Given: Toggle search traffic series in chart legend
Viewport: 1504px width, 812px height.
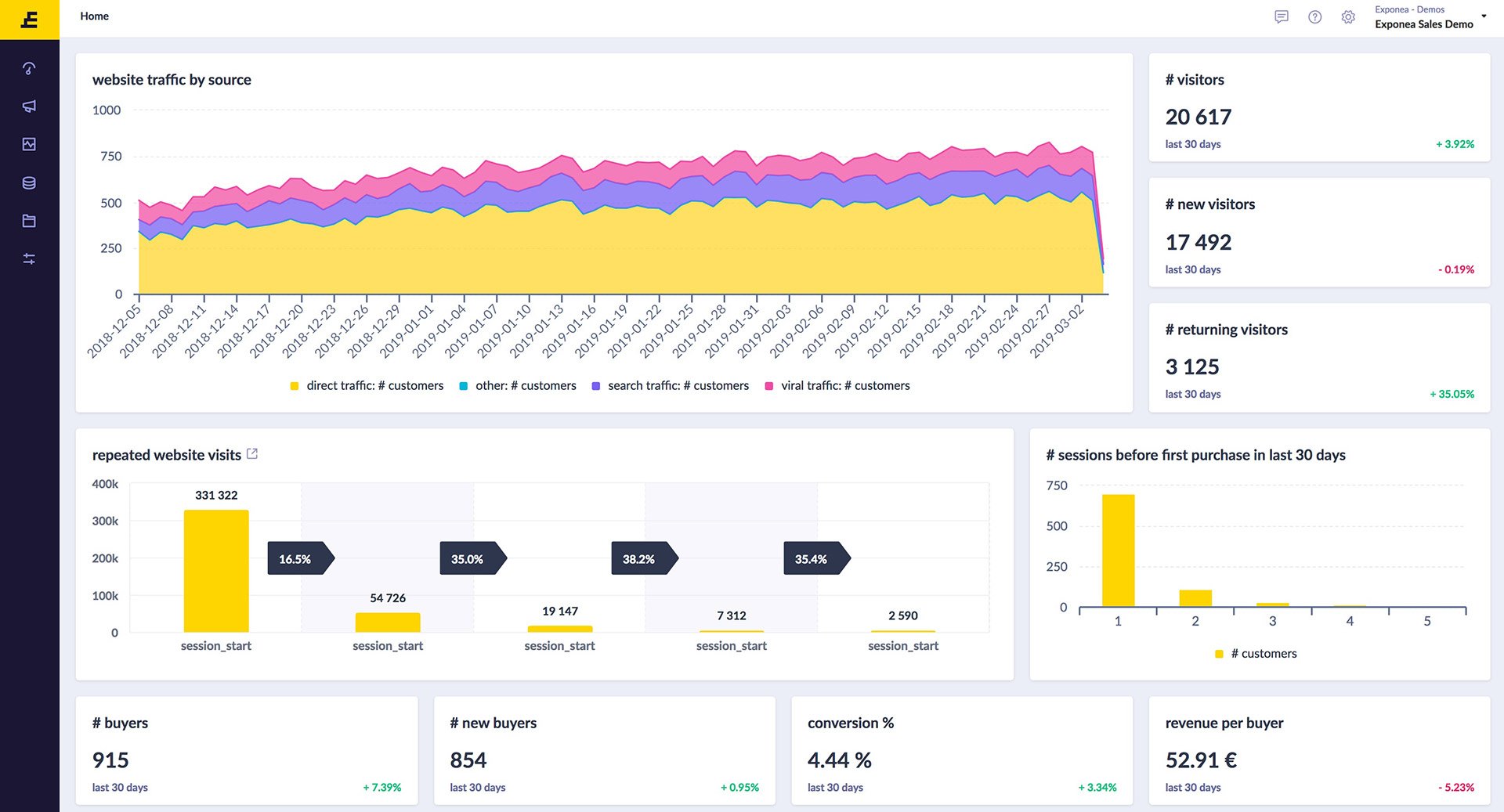Looking at the screenshot, I should 671,385.
